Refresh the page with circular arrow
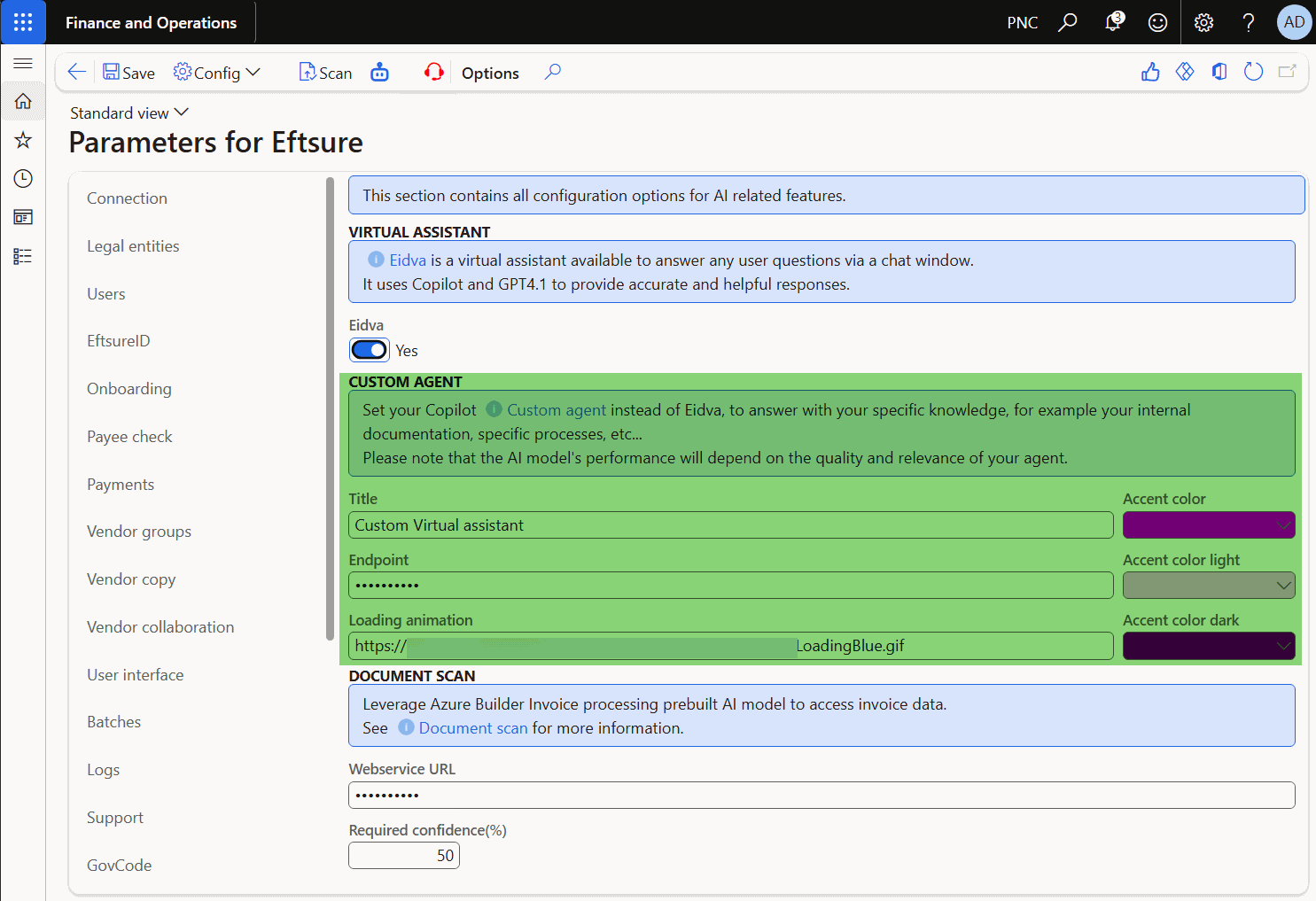Viewport: 1316px width, 901px height. tap(1253, 73)
